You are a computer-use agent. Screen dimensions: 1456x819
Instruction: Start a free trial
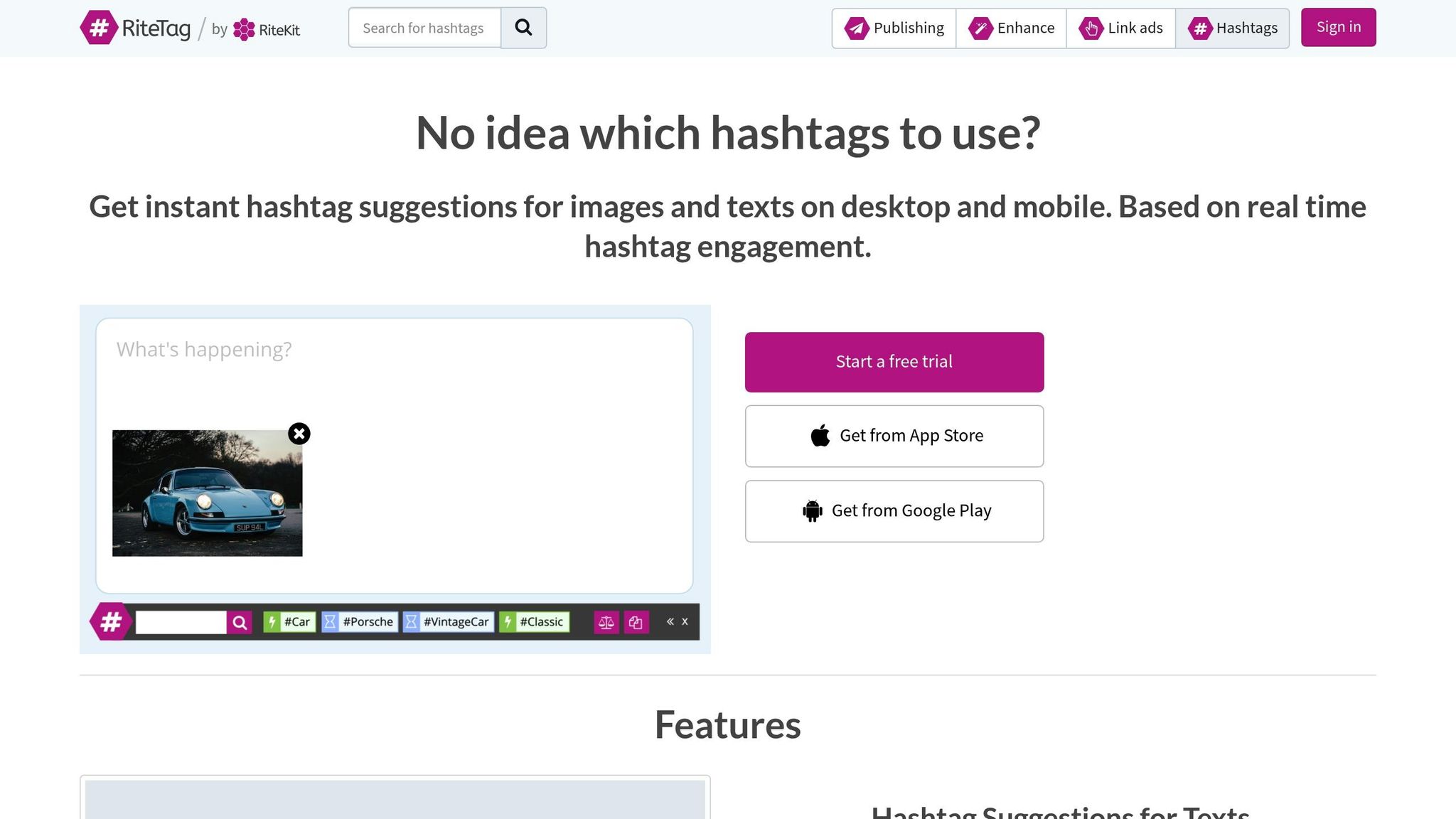[894, 362]
